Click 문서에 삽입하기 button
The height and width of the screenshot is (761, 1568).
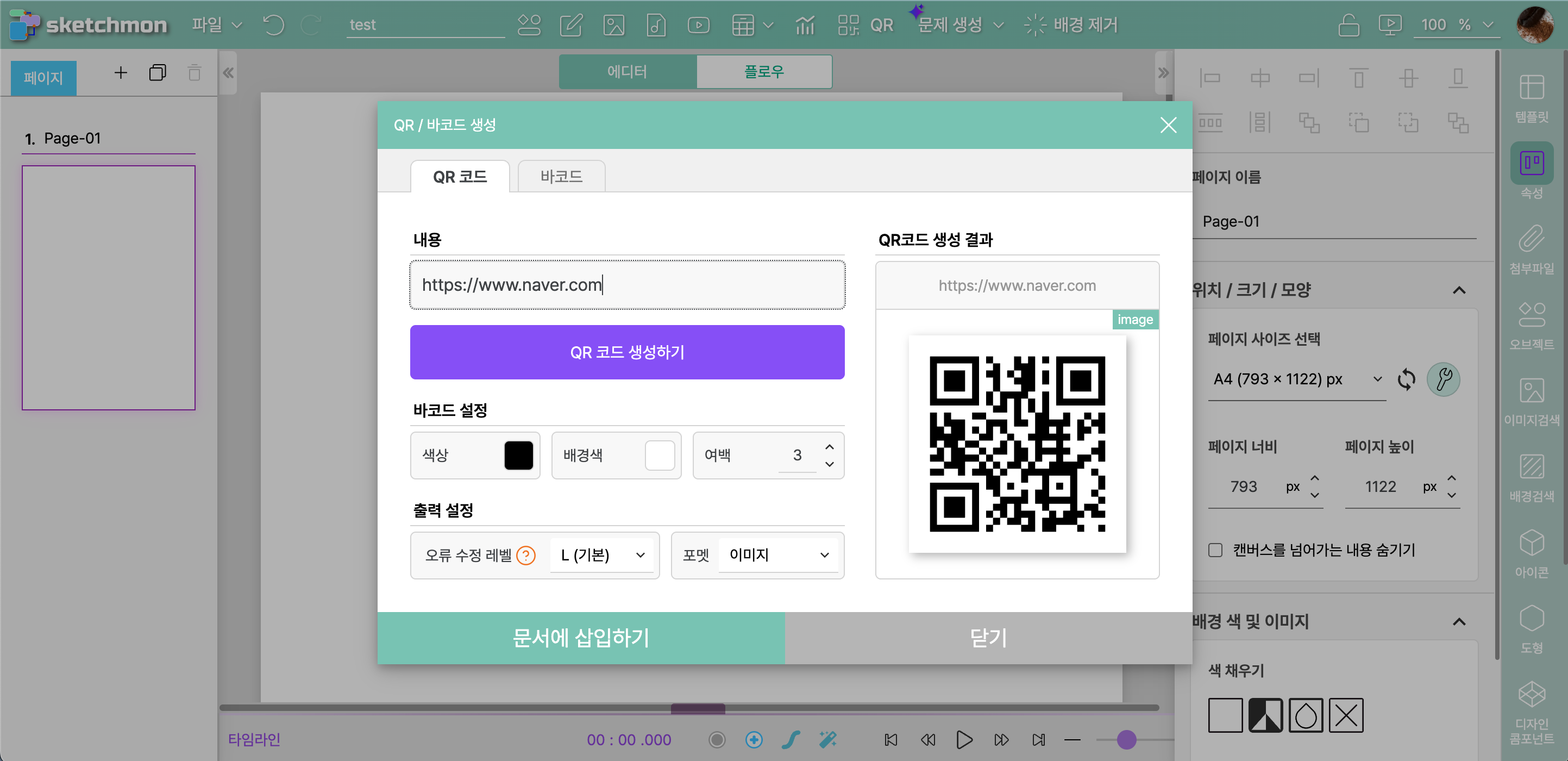580,638
